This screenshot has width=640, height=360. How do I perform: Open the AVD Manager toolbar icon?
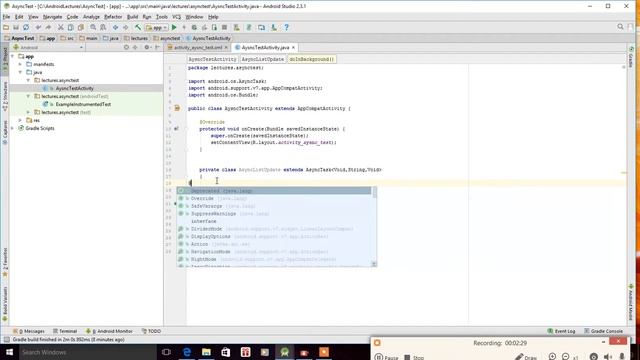pyautogui.click(x=261, y=27)
